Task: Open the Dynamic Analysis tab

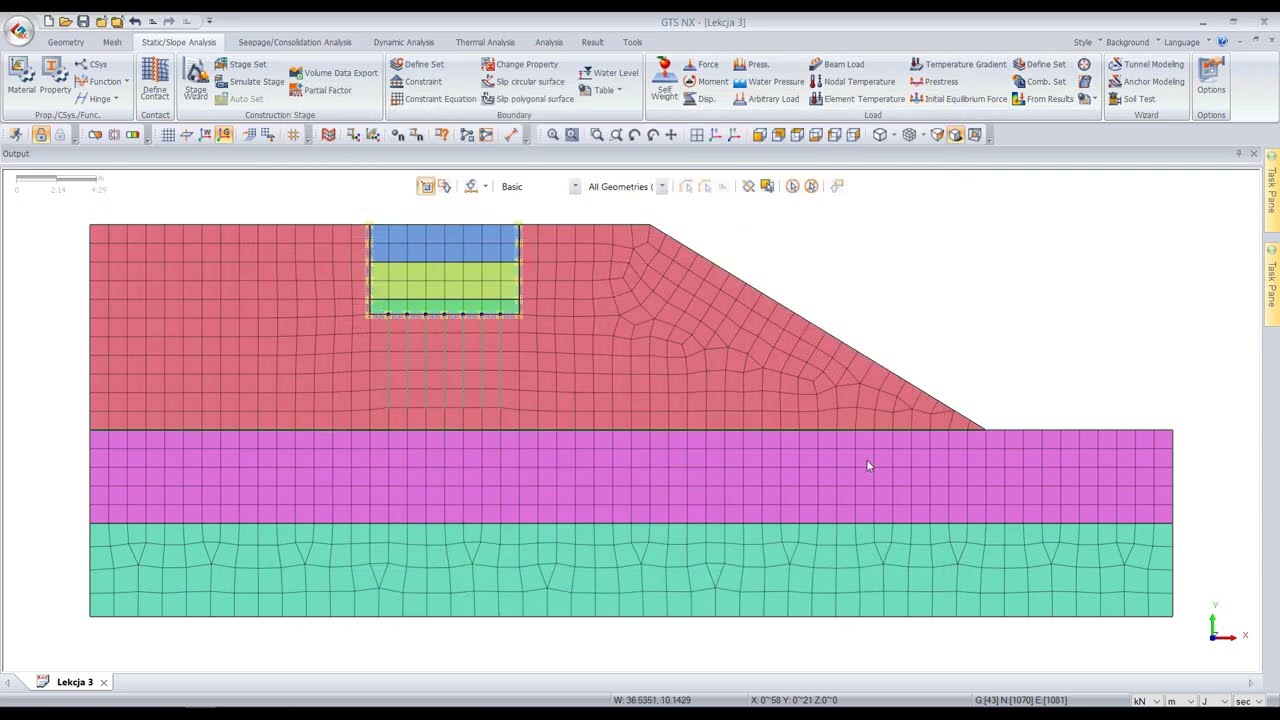Action: [404, 43]
